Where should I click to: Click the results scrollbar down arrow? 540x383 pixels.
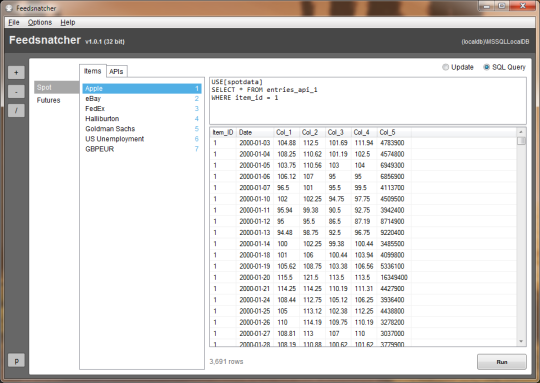521,341
